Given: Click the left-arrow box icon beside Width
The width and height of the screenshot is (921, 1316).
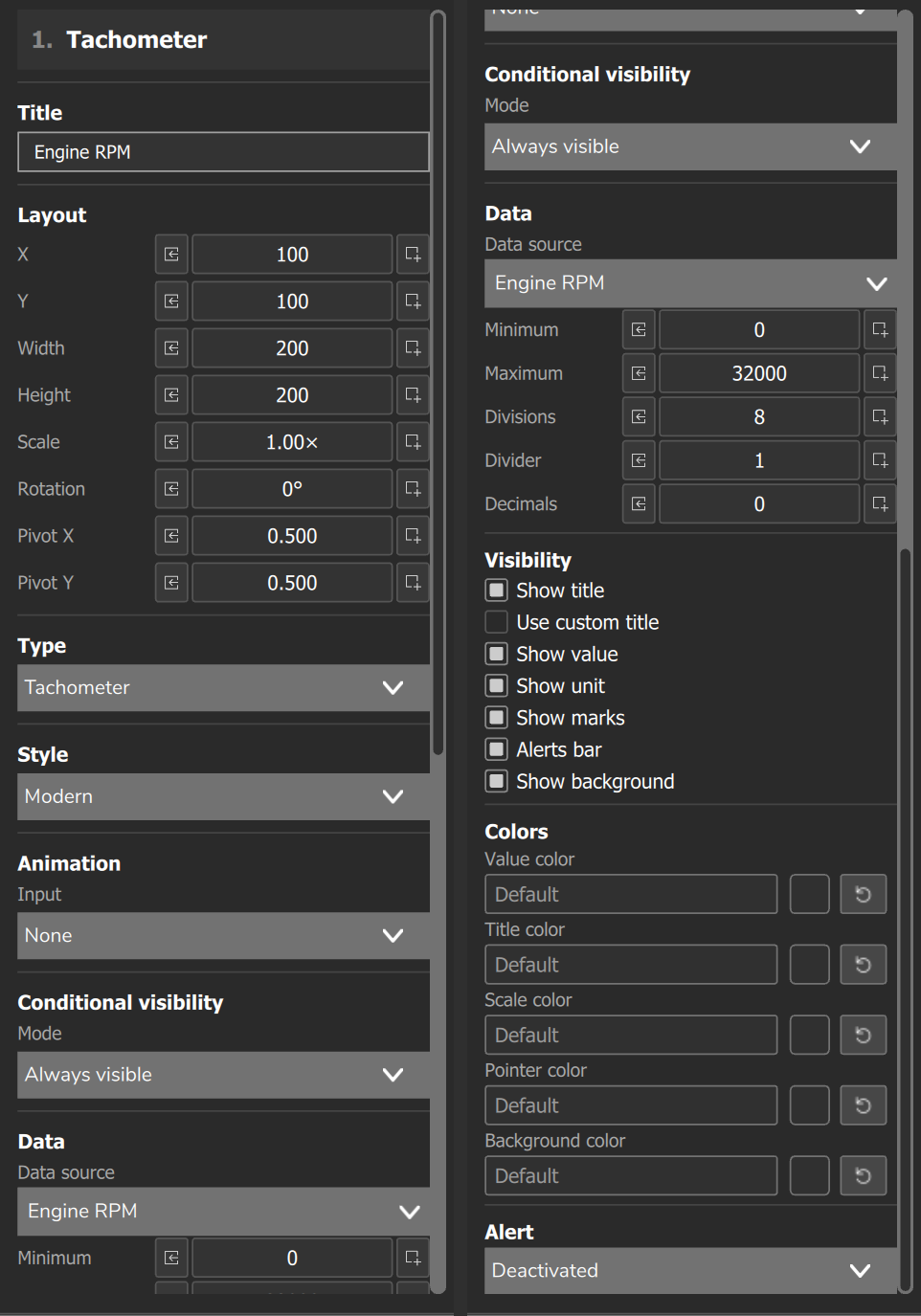Looking at the screenshot, I should 171,348.
